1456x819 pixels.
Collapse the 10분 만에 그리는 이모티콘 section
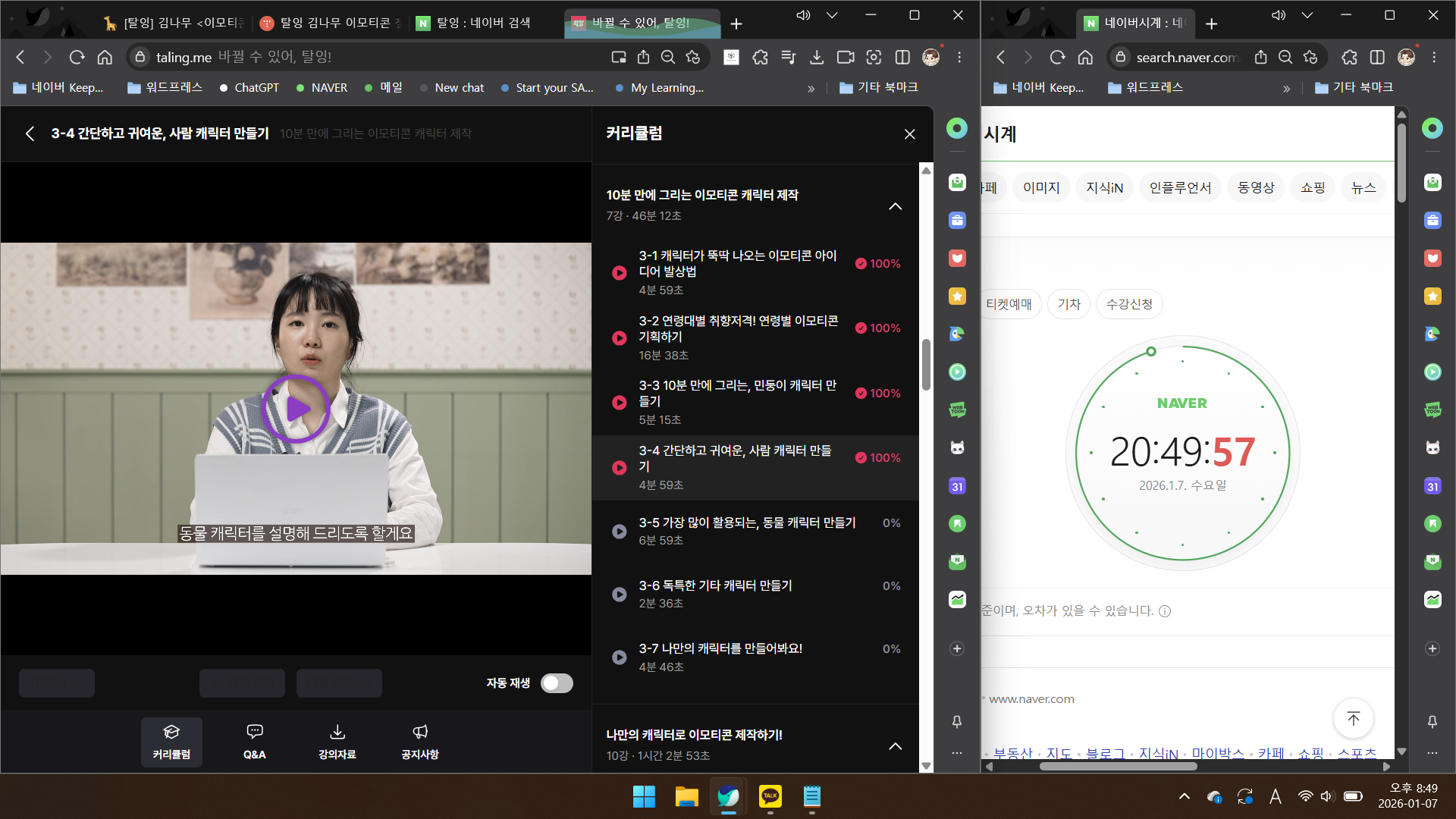(895, 206)
